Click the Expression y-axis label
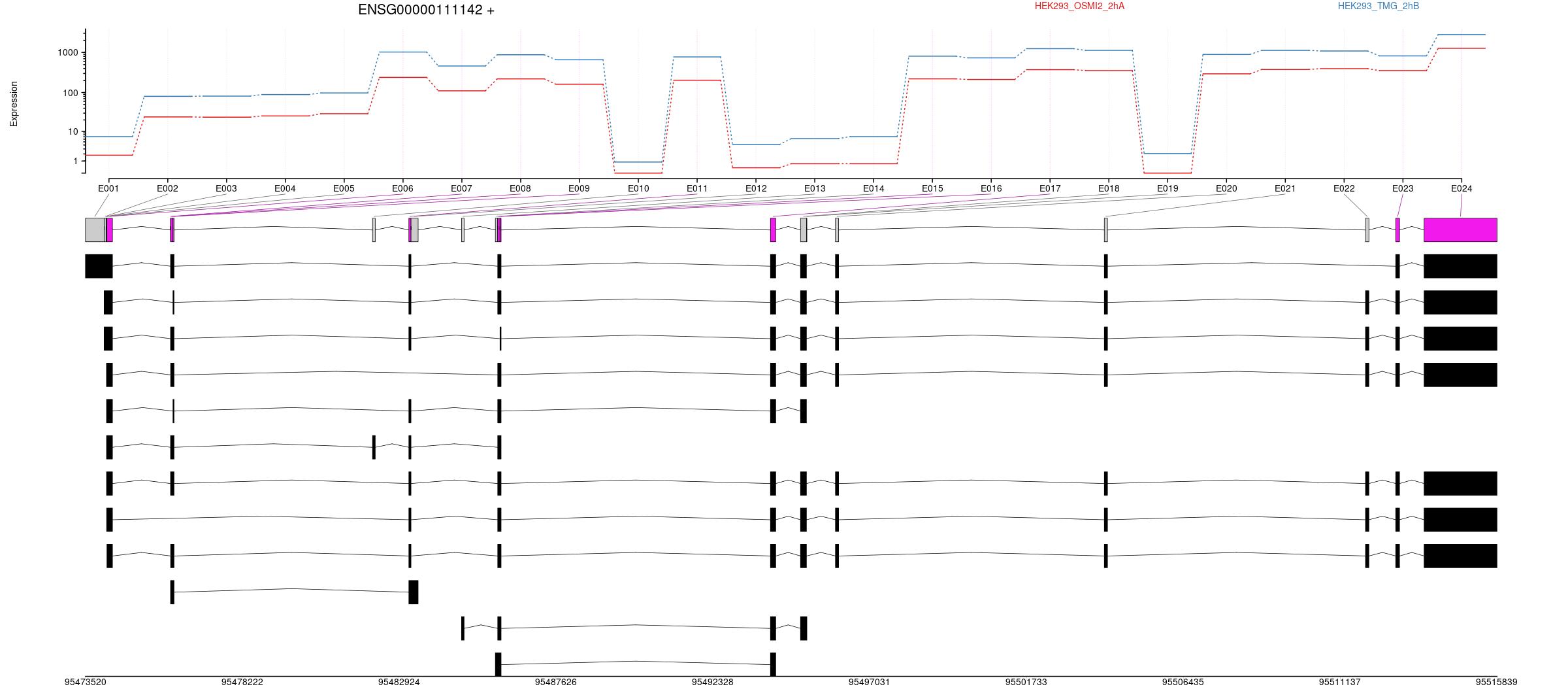The width and height of the screenshot is (1568, 693). [14, 104]
